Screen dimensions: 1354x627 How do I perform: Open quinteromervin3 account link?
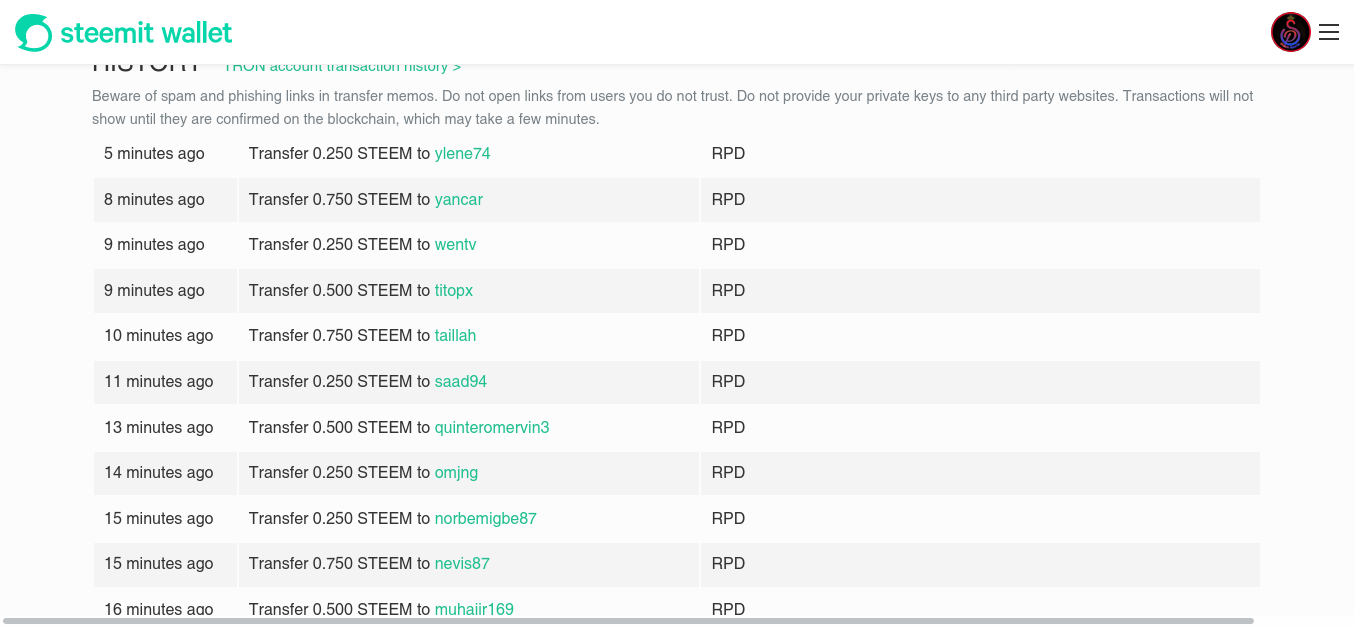coord(491,428)
